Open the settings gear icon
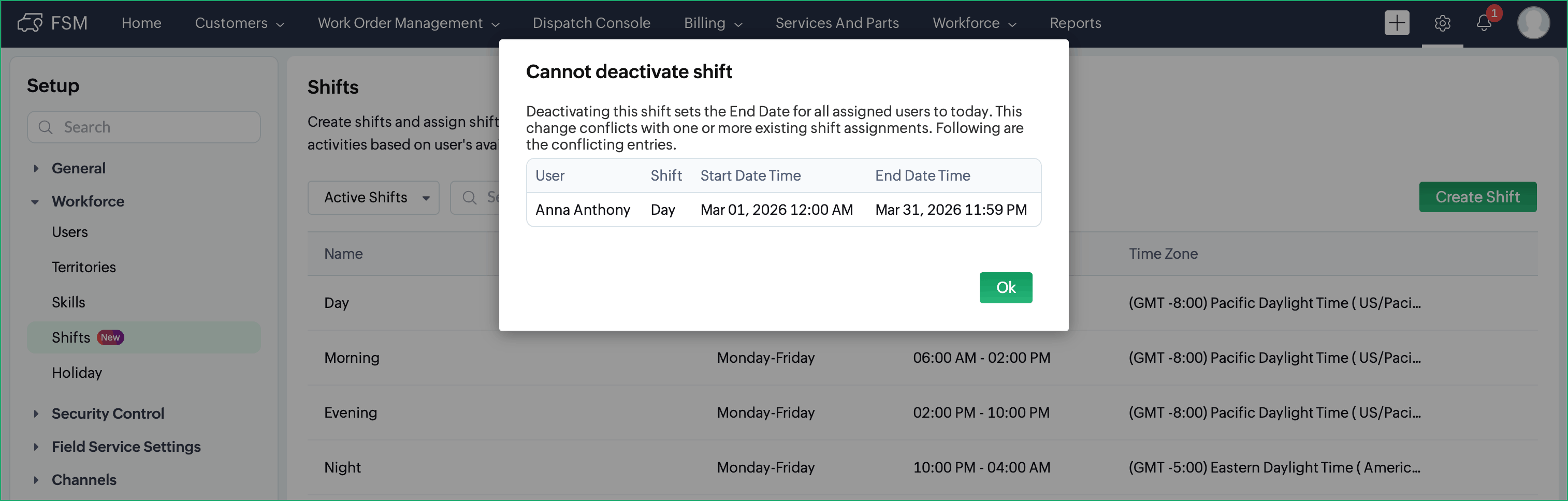This screenshot has height=501, width=1568. click(x=1442, y=23)
